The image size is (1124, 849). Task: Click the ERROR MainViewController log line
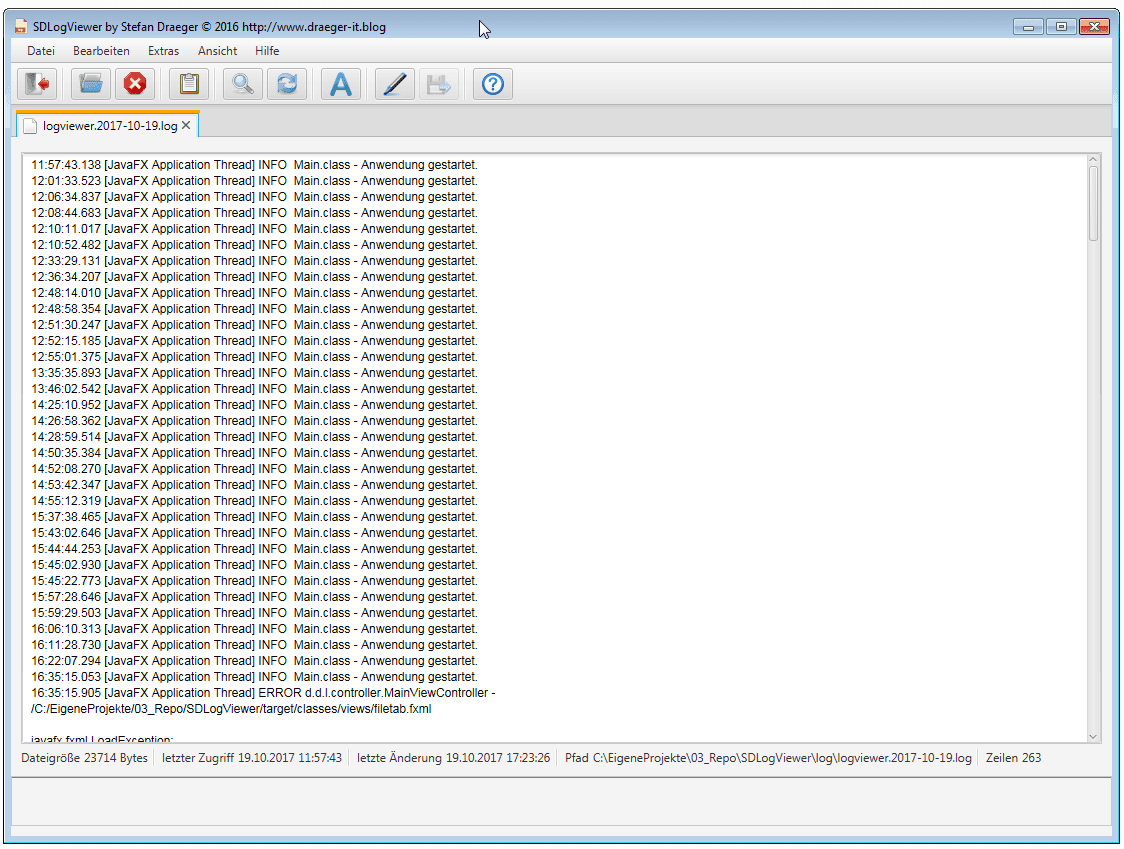coord(264,693)
